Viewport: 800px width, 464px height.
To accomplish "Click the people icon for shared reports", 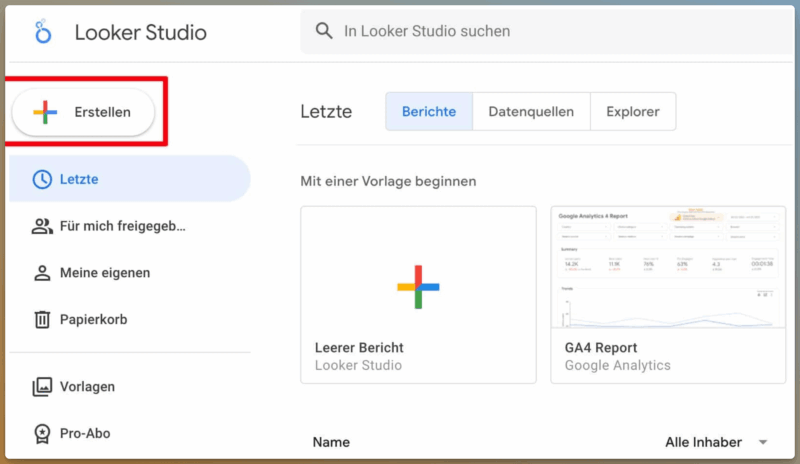I will pyautogui.click(x=42, y=226).
